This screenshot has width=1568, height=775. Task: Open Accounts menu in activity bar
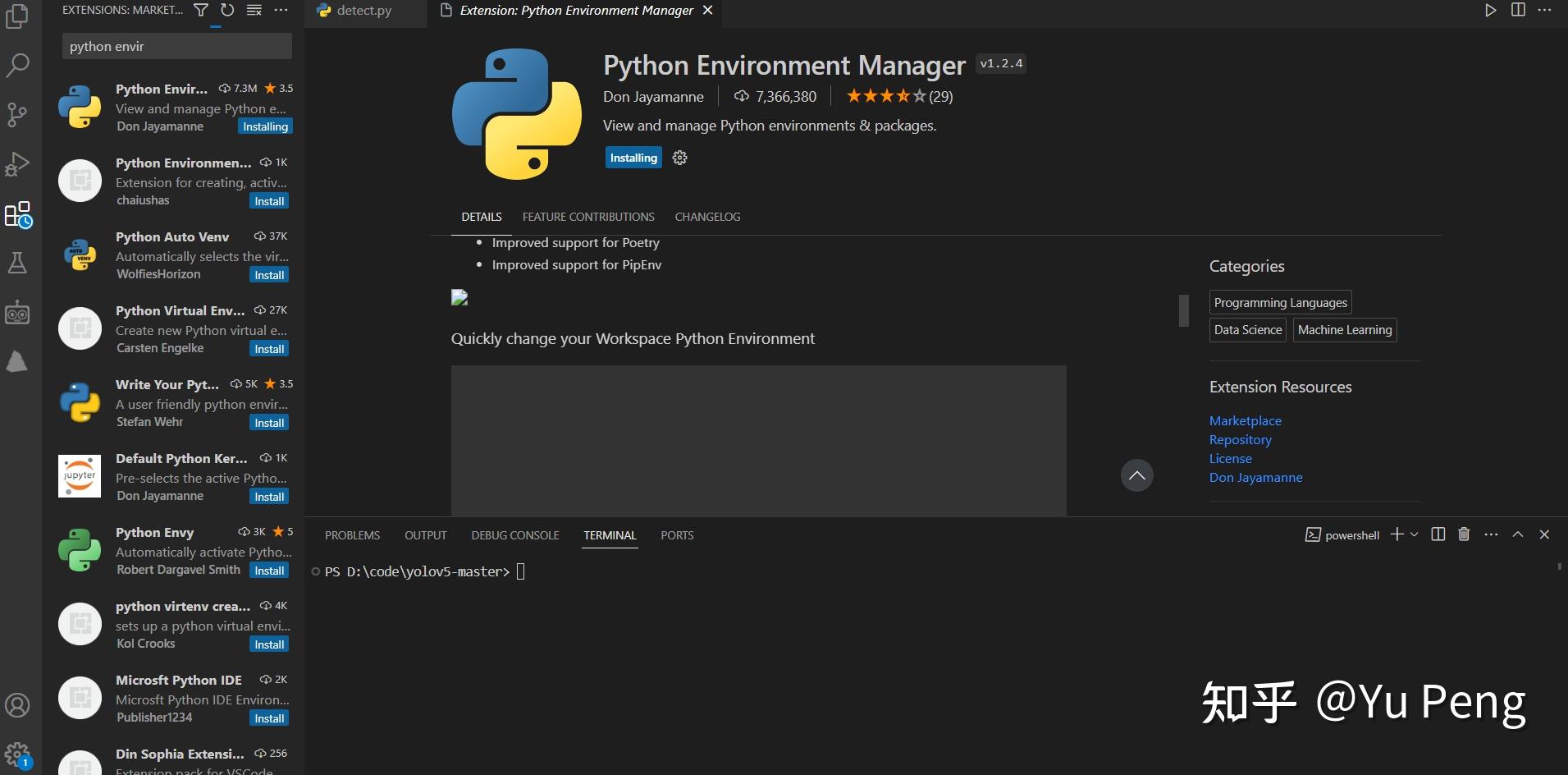point(17,705)
